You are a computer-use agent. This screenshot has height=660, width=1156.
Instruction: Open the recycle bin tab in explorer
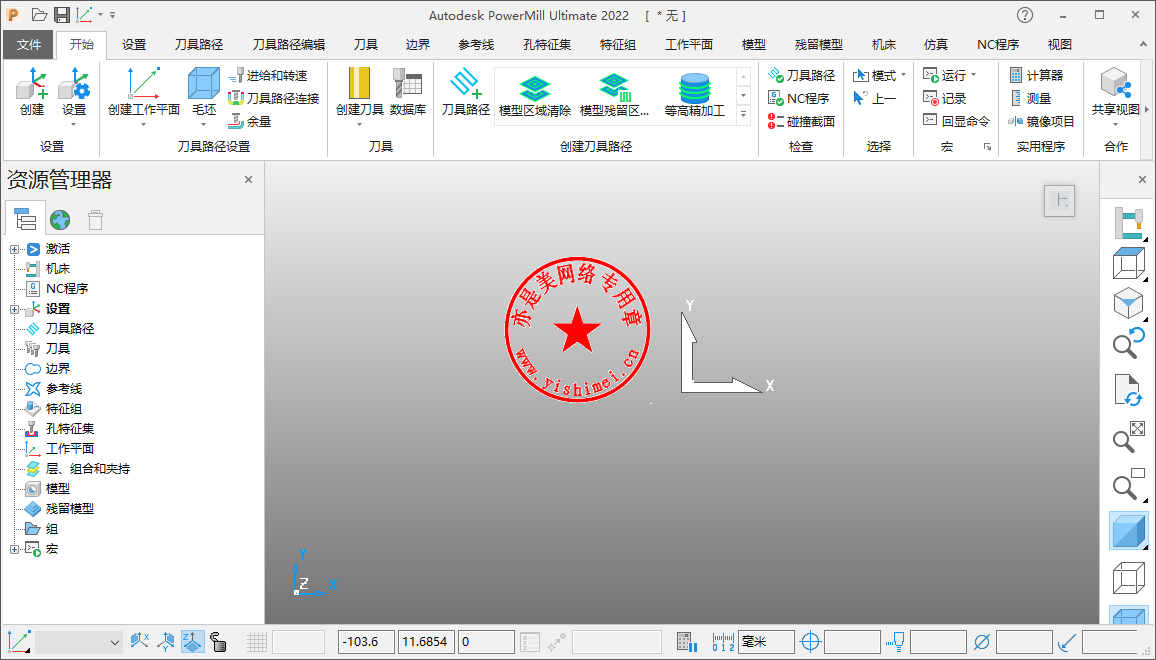[95, 219]
